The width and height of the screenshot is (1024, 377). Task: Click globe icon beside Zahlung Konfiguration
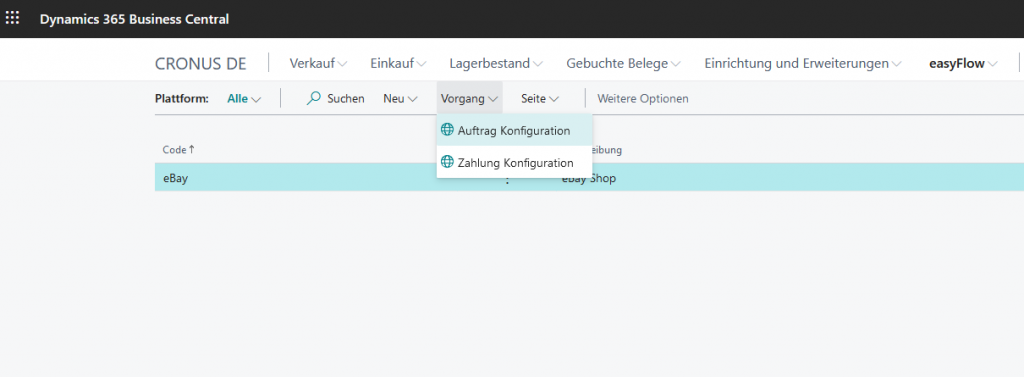pos(447,161)
